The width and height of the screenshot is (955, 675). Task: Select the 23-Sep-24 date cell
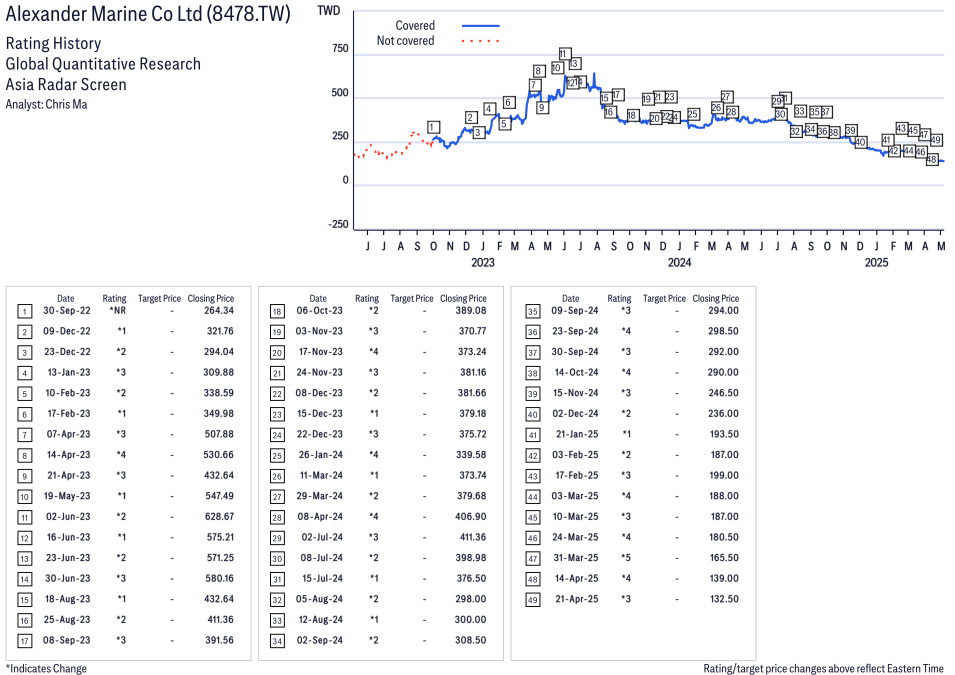pos(576,331)
